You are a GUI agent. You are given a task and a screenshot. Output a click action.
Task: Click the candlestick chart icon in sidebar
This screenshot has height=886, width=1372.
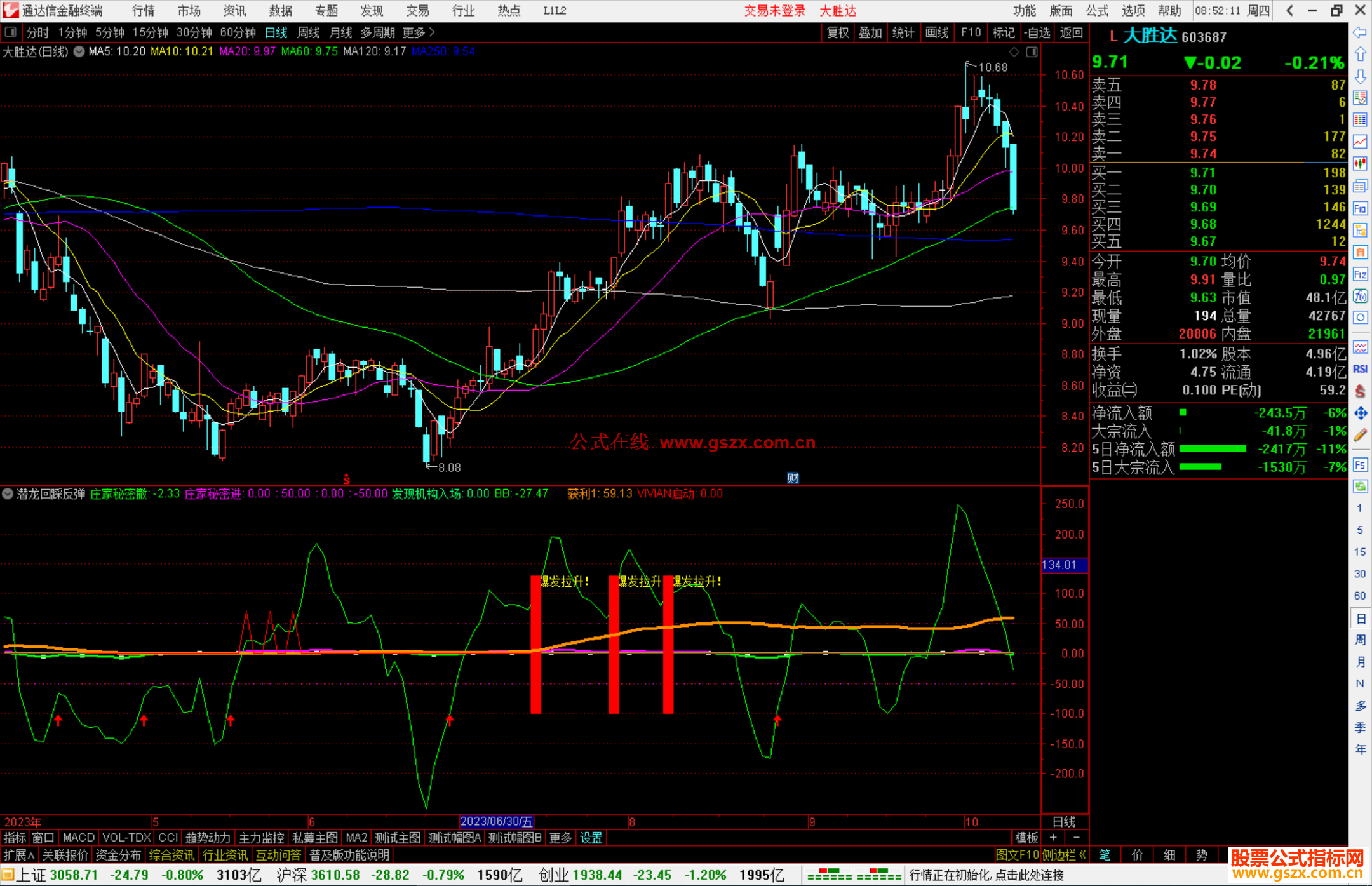(x=1360, y=163)
